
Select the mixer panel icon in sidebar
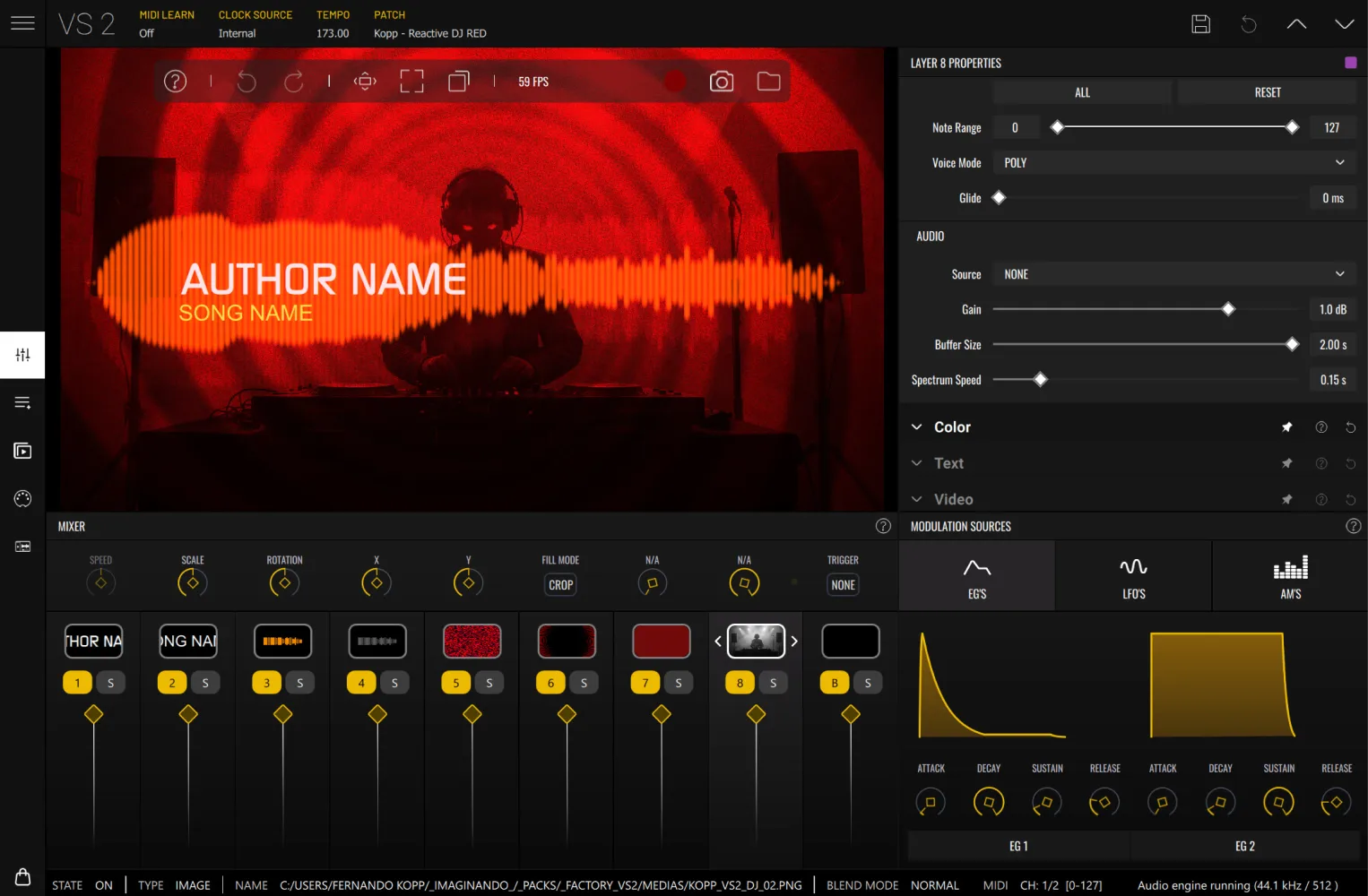click(x=22, y=355)
